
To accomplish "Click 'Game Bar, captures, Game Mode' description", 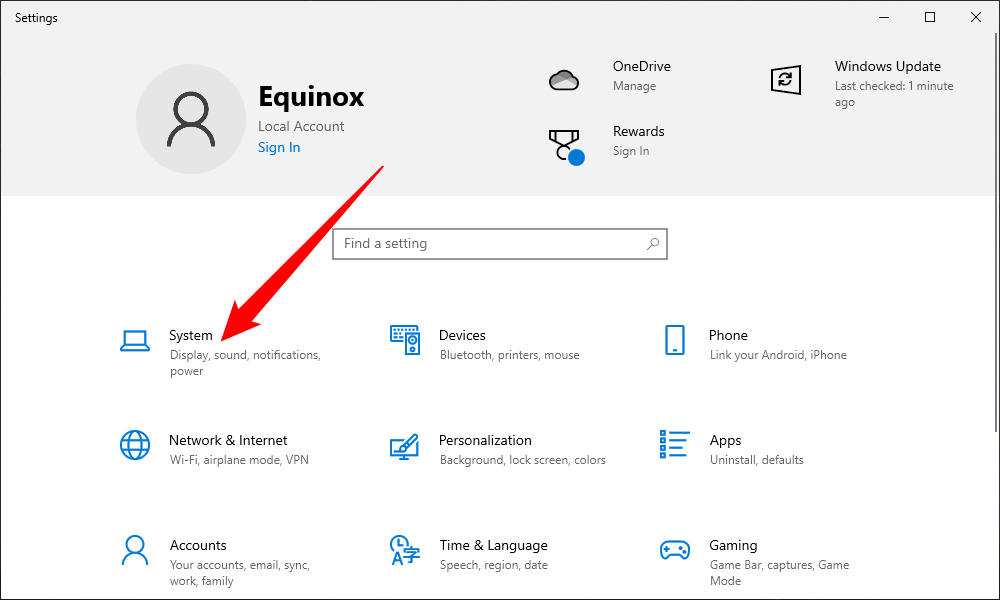I will (x=779, y=573).
